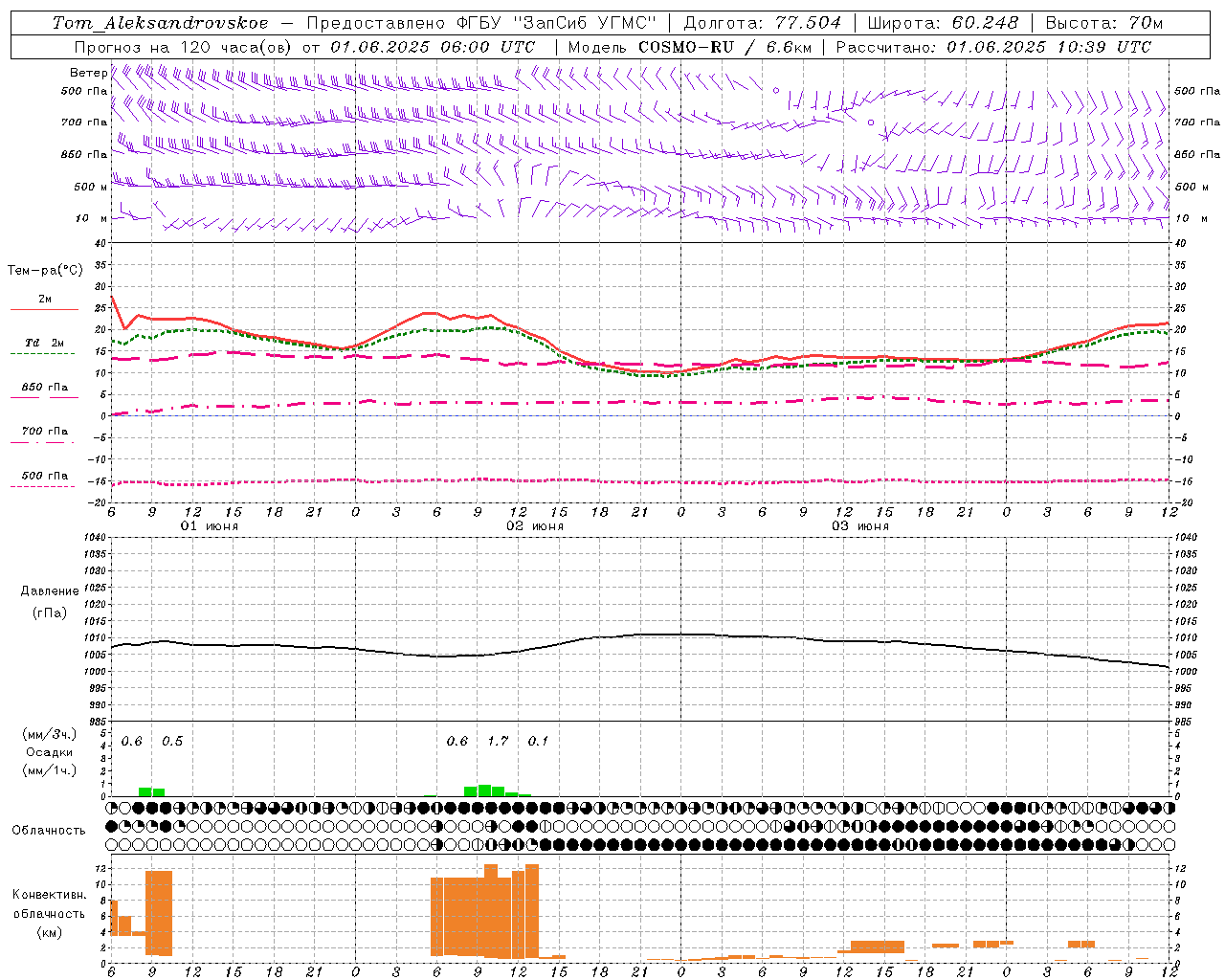Viewport: 1225px width, 980px height.
Task: Click the station title Tom_Aleksandrovskoe
Action: (x=160, y=23)
